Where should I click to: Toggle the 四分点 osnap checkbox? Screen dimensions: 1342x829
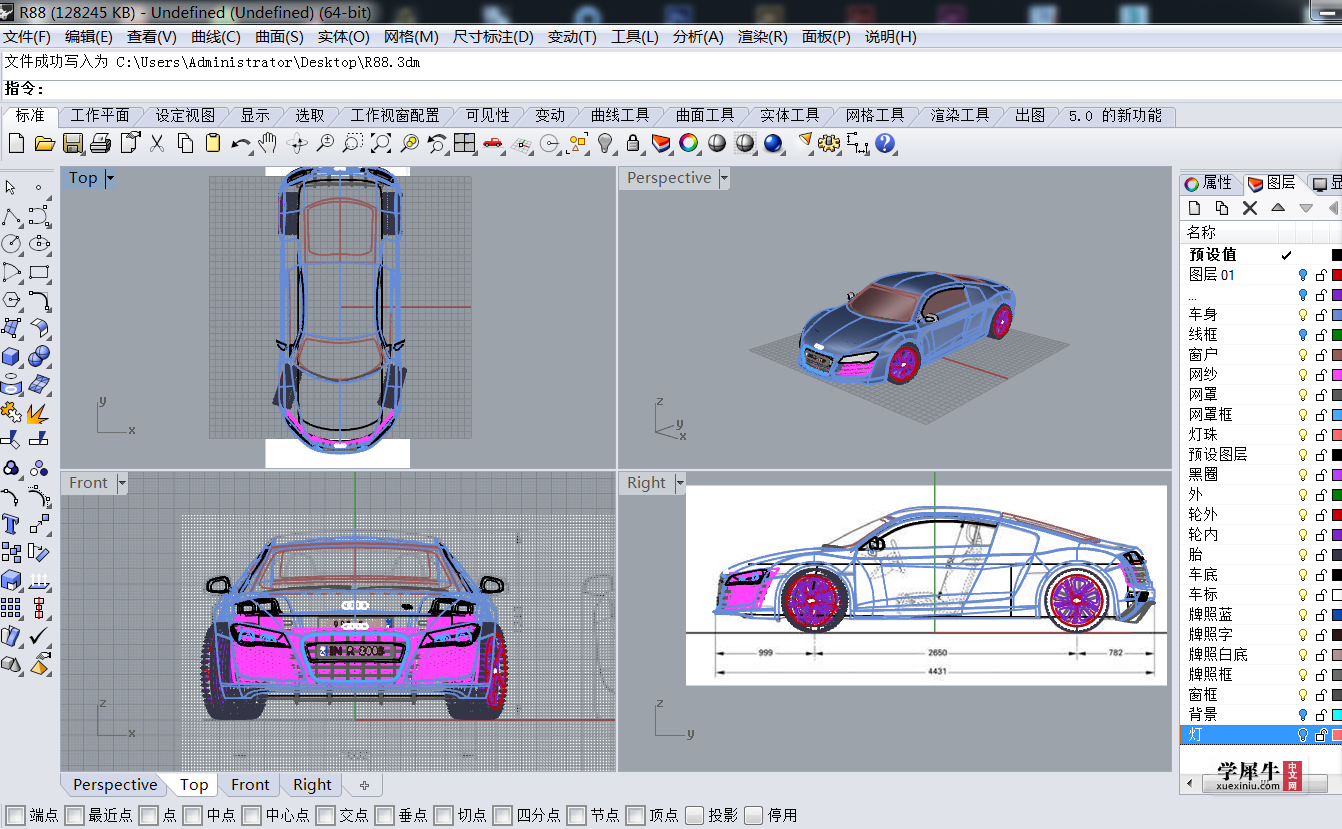pyautogui.click(x=502, y=815)
